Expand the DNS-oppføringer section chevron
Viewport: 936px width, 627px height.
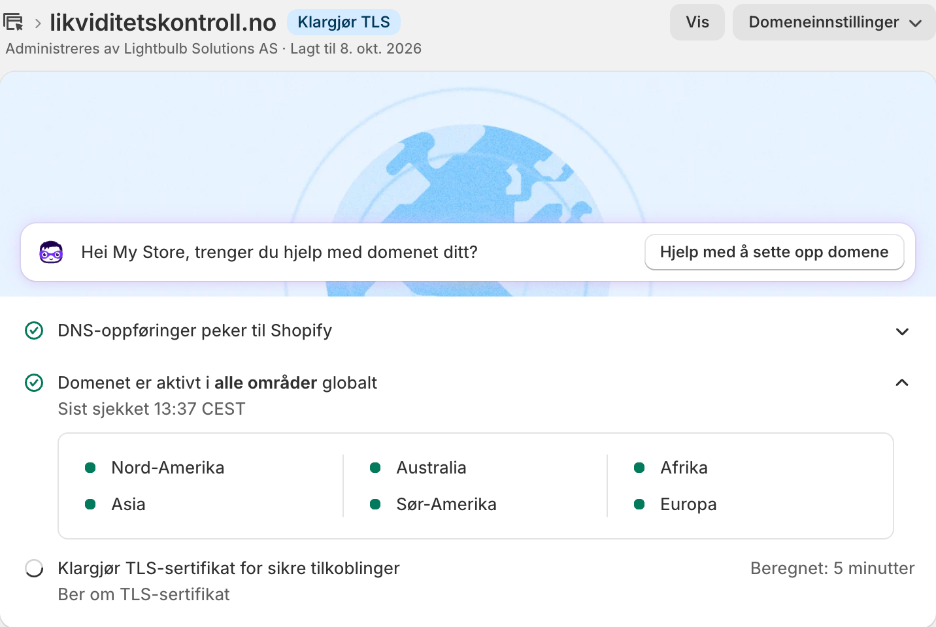[x=902, y=331]
